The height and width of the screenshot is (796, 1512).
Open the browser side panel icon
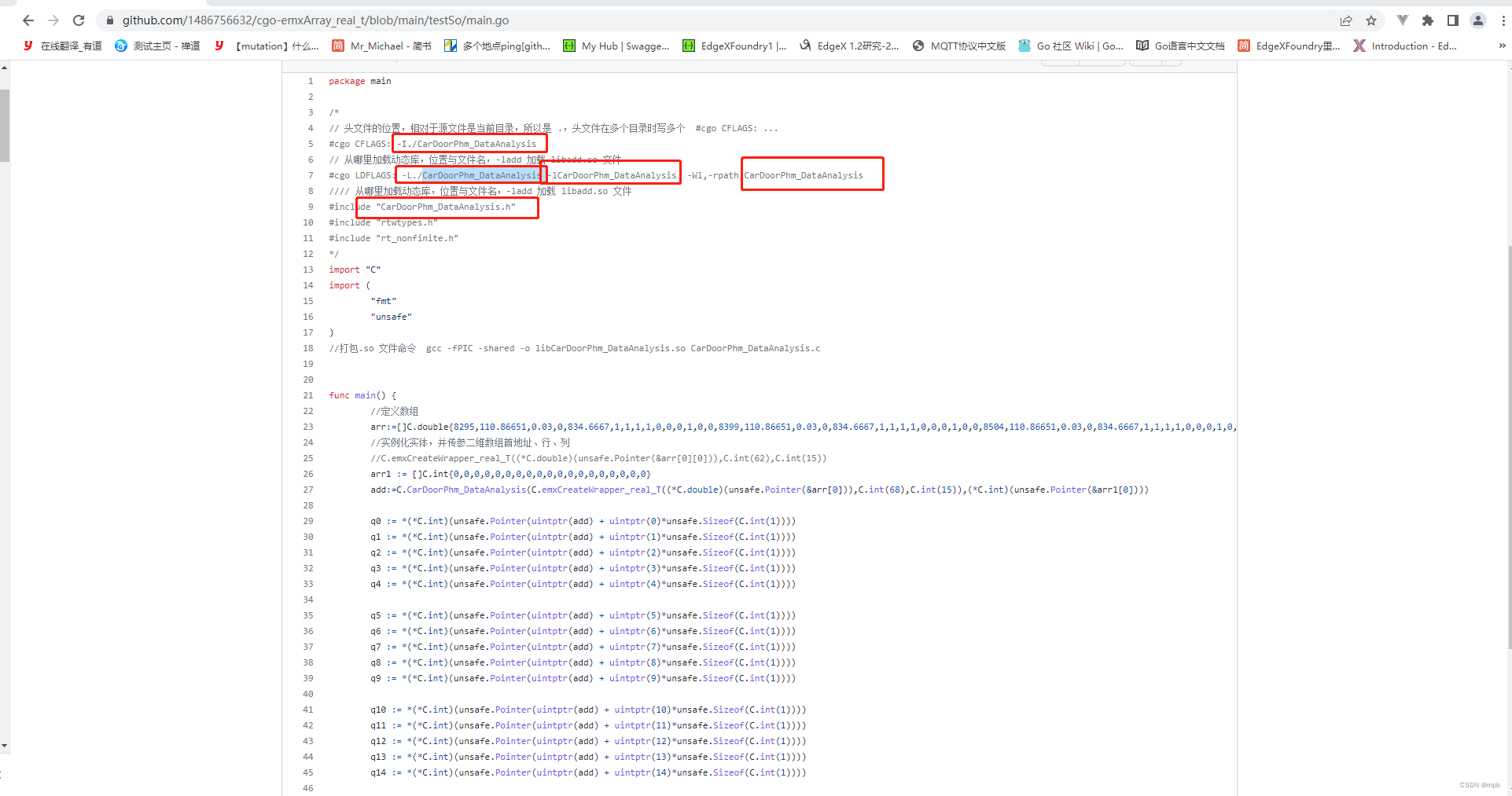point(1453,20)
